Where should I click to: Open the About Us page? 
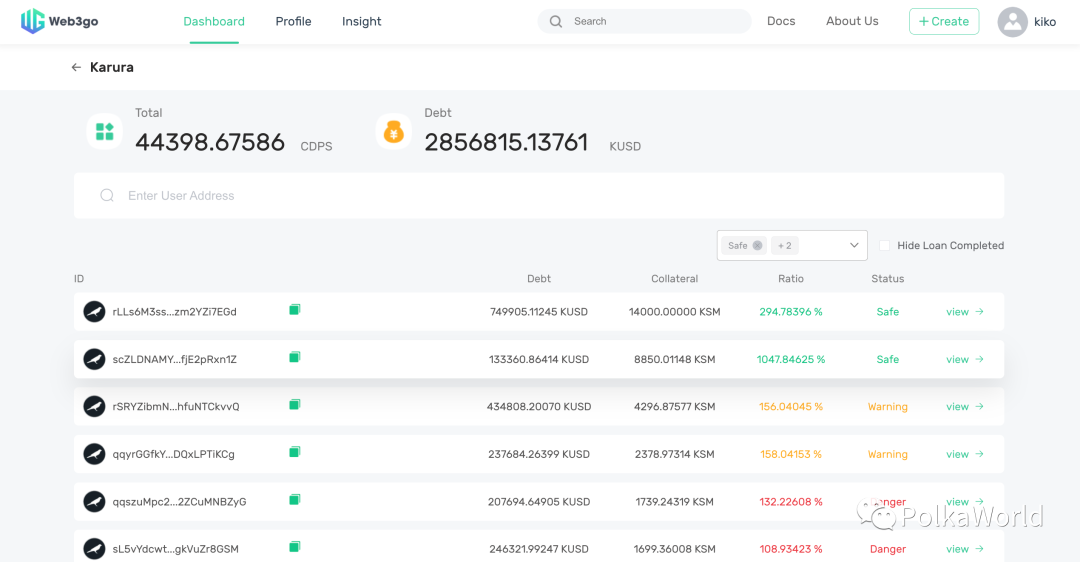point(852,21)
